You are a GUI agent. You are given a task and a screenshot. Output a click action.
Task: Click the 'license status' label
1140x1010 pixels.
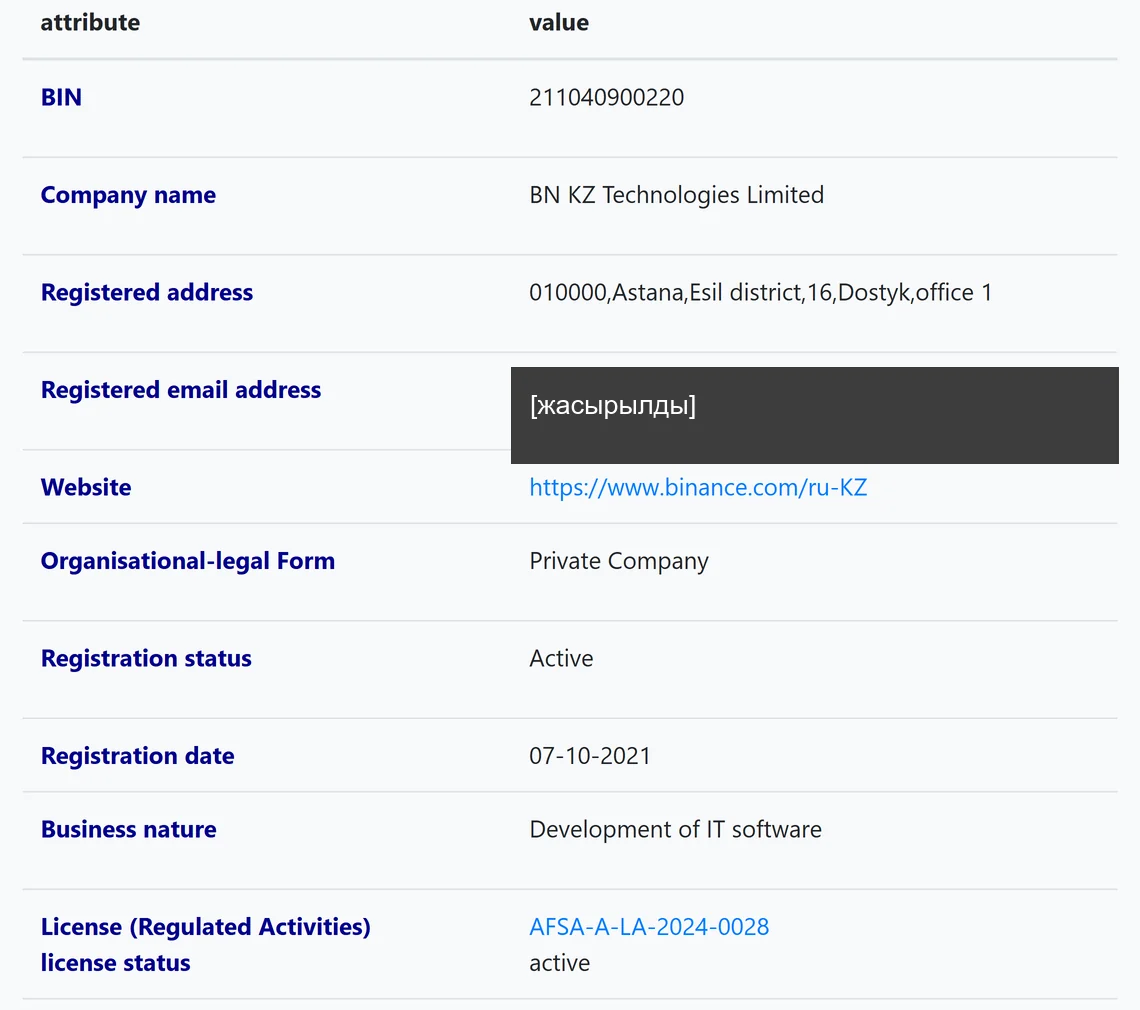[x=116, y=963]
